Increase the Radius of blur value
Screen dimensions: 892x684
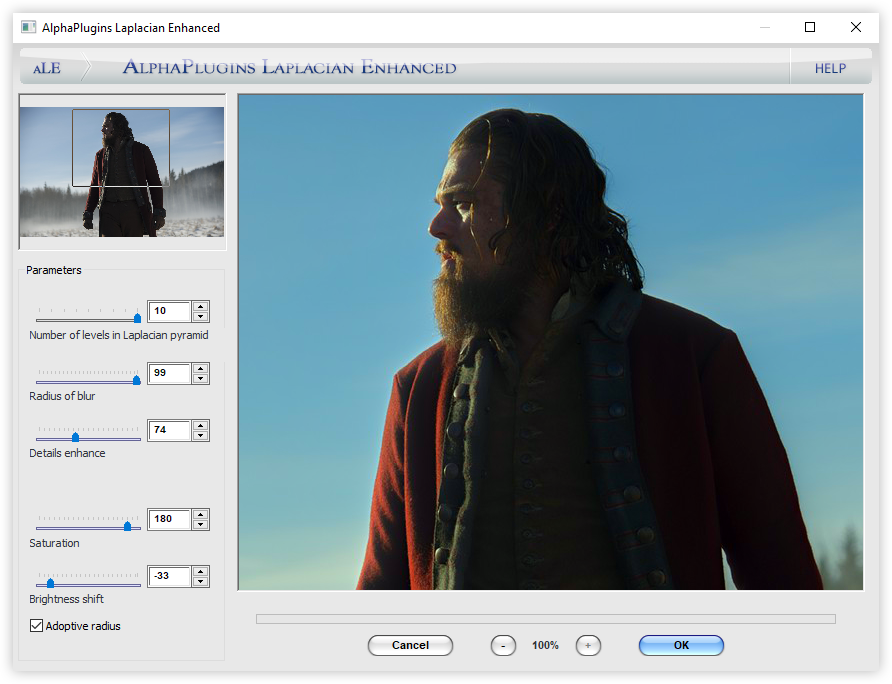point(200,368)
